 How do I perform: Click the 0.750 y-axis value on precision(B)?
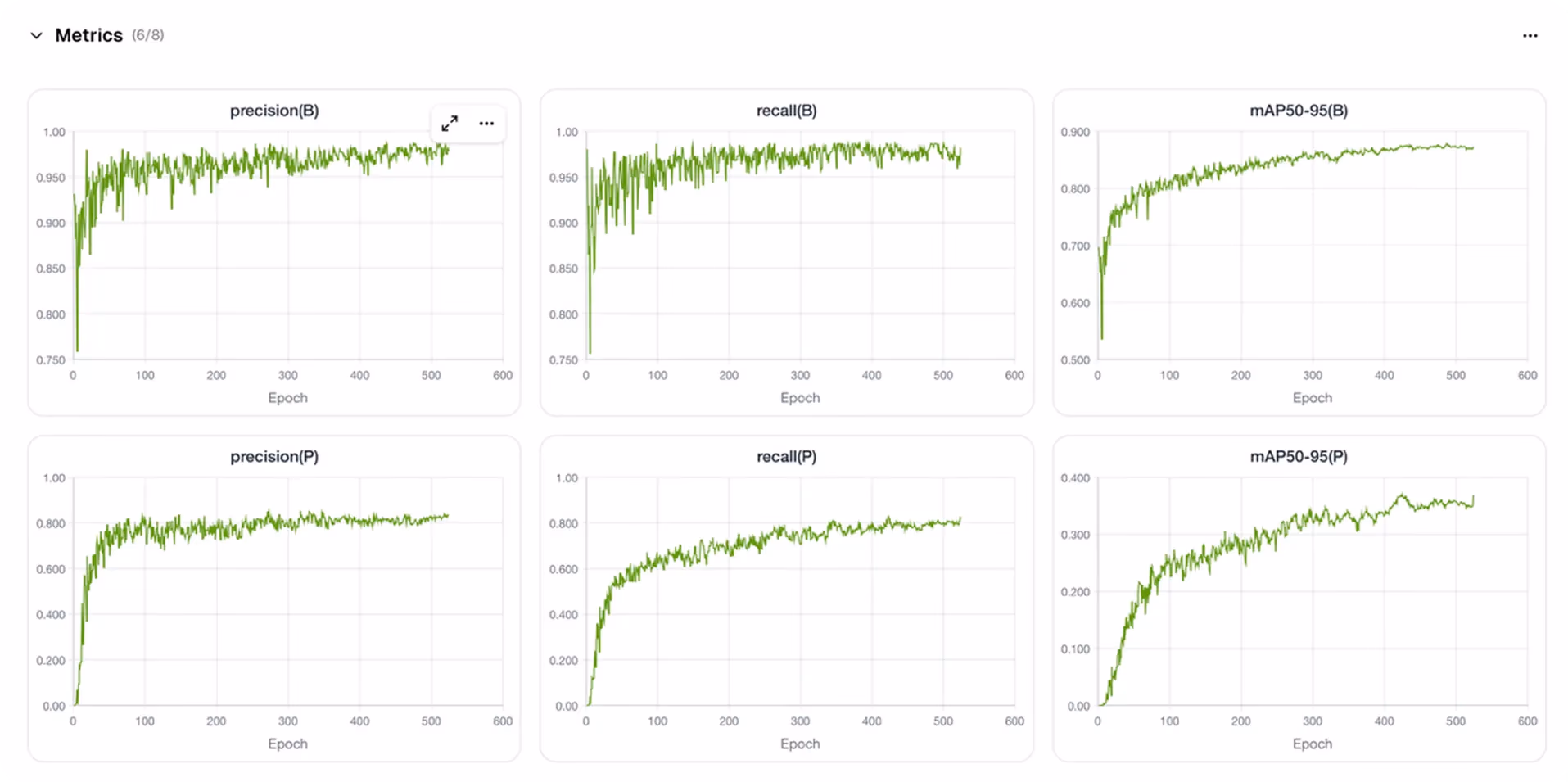(x=51, y=360)
